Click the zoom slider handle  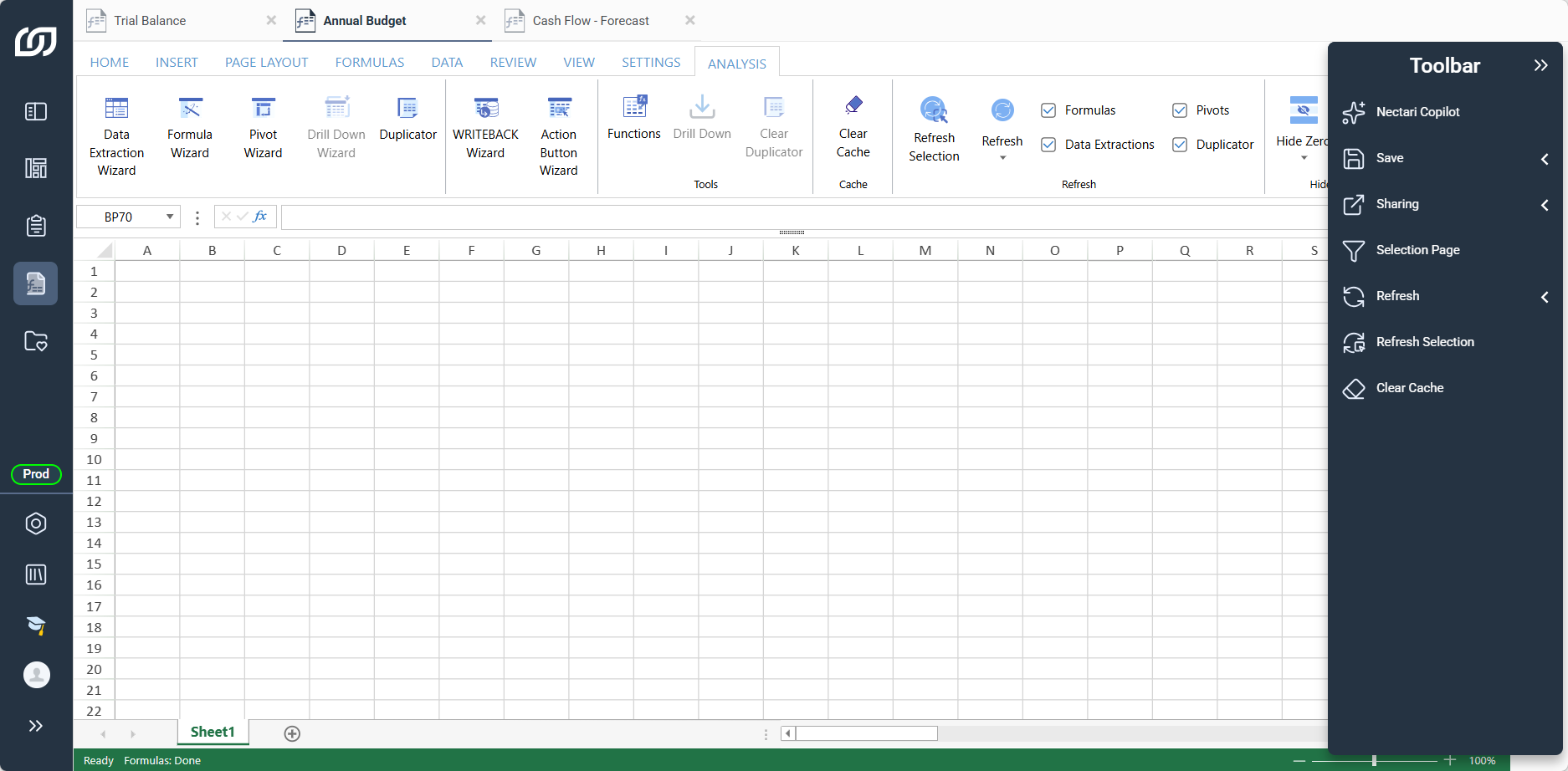pyautogui.click(x=1374, y=761)
